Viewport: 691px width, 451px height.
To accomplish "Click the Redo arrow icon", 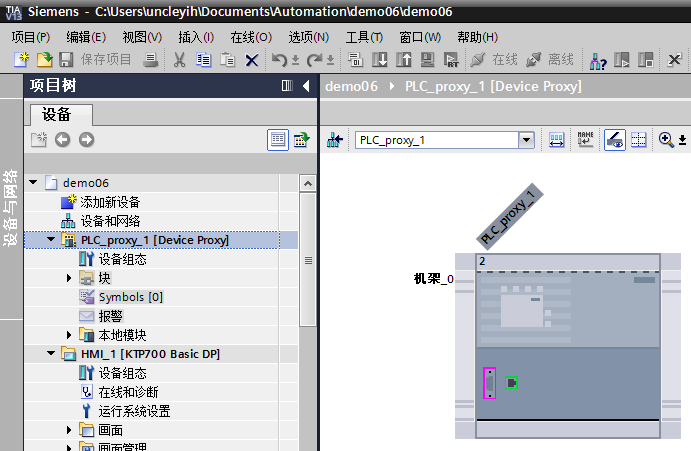I will coord(315,60).
